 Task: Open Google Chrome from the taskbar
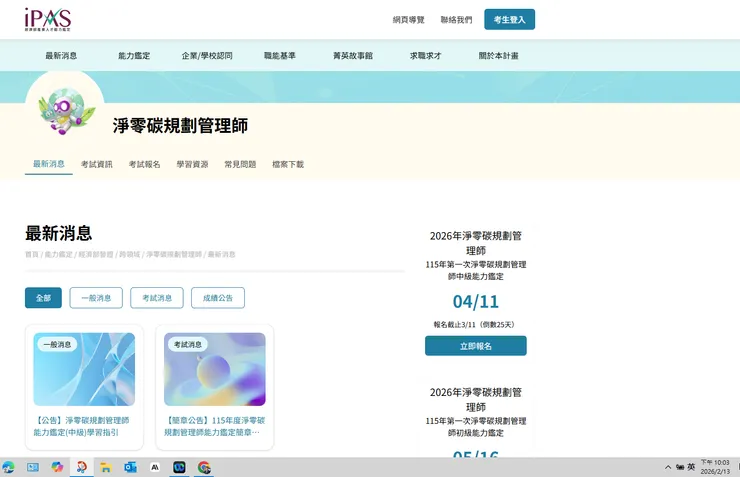click(204, 468)
